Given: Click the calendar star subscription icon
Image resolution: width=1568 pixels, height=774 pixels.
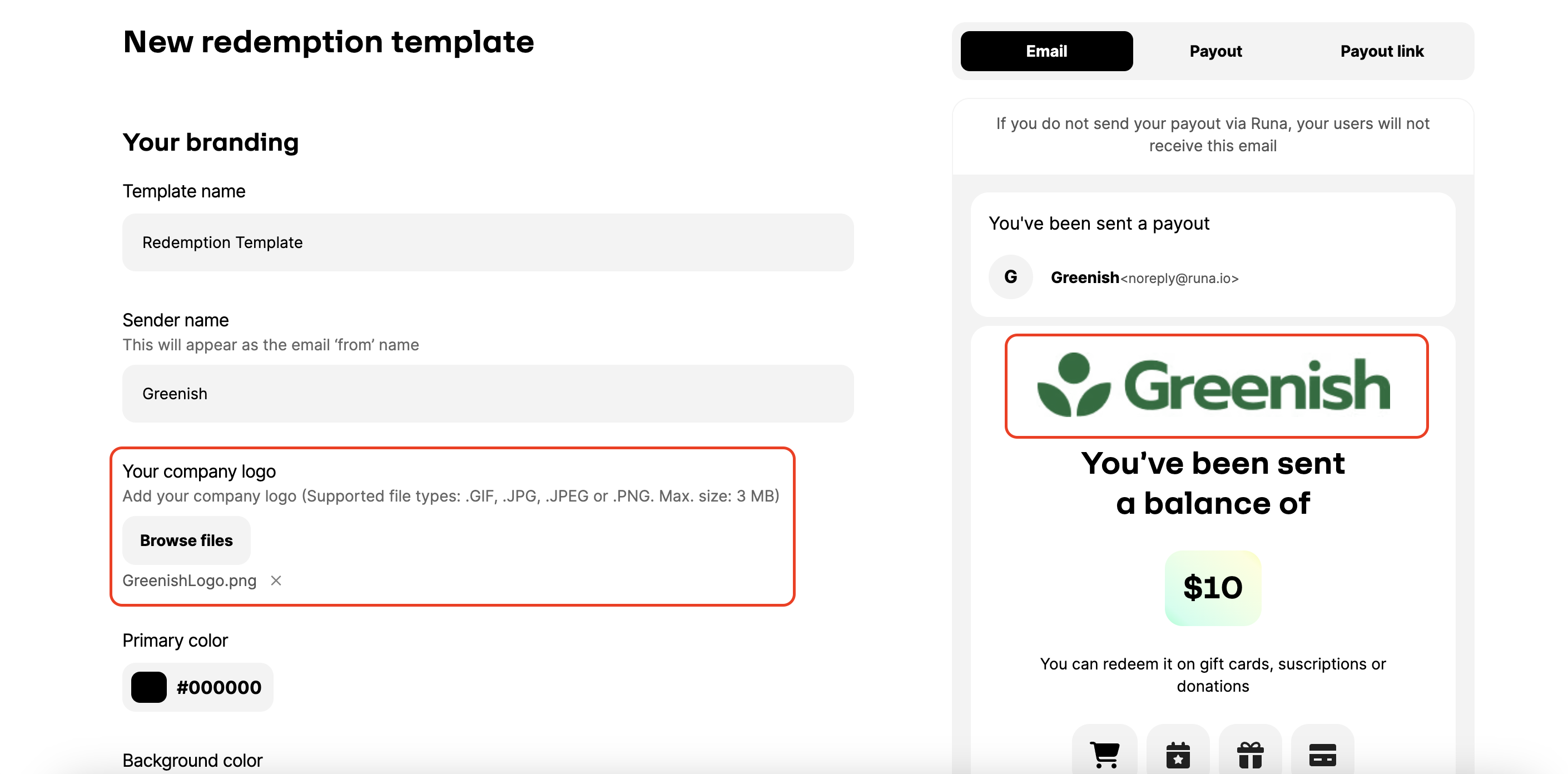Looking at the screenshot, I should tap(1178, 755).
